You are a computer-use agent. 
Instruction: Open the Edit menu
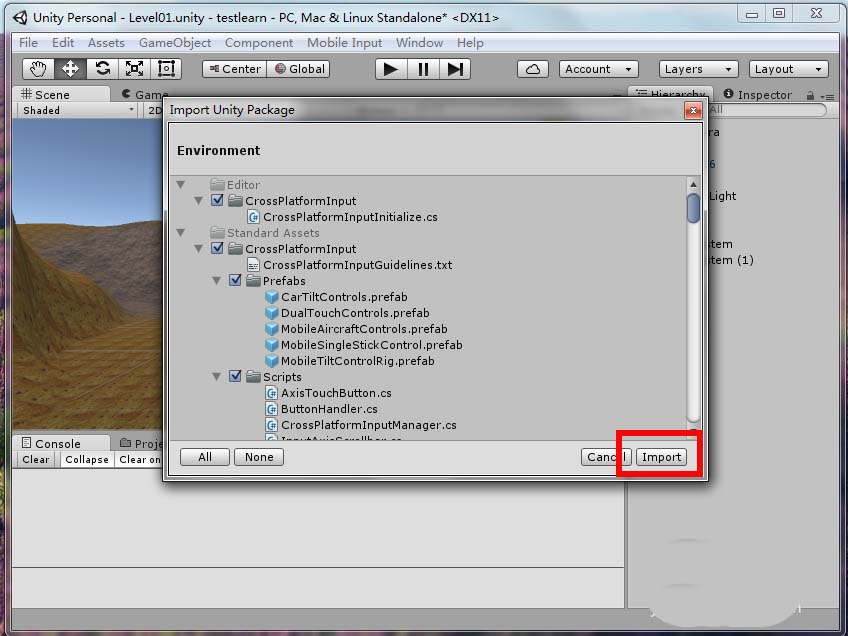[63, 43]
